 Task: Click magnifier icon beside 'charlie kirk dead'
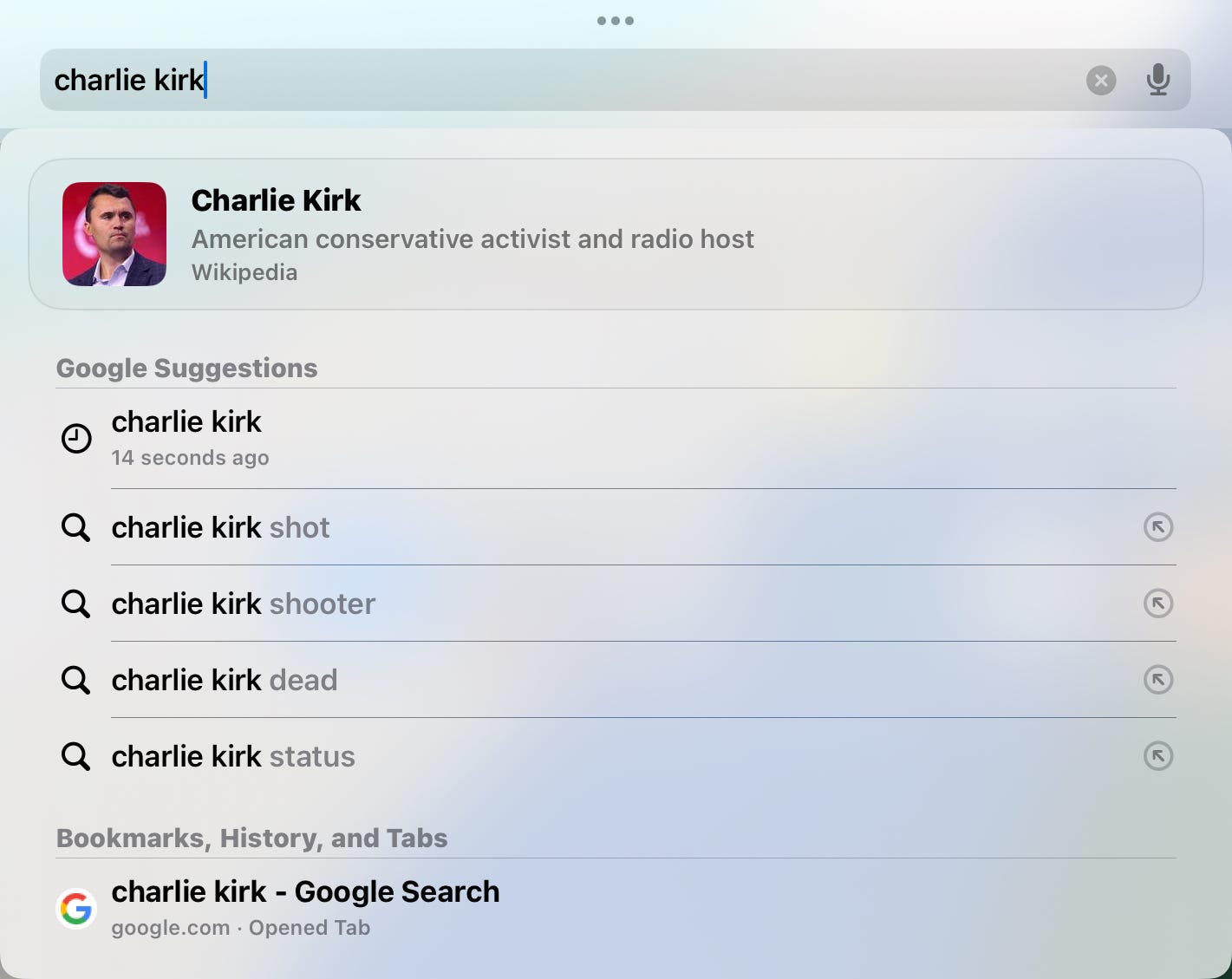(x=75, y=680)
